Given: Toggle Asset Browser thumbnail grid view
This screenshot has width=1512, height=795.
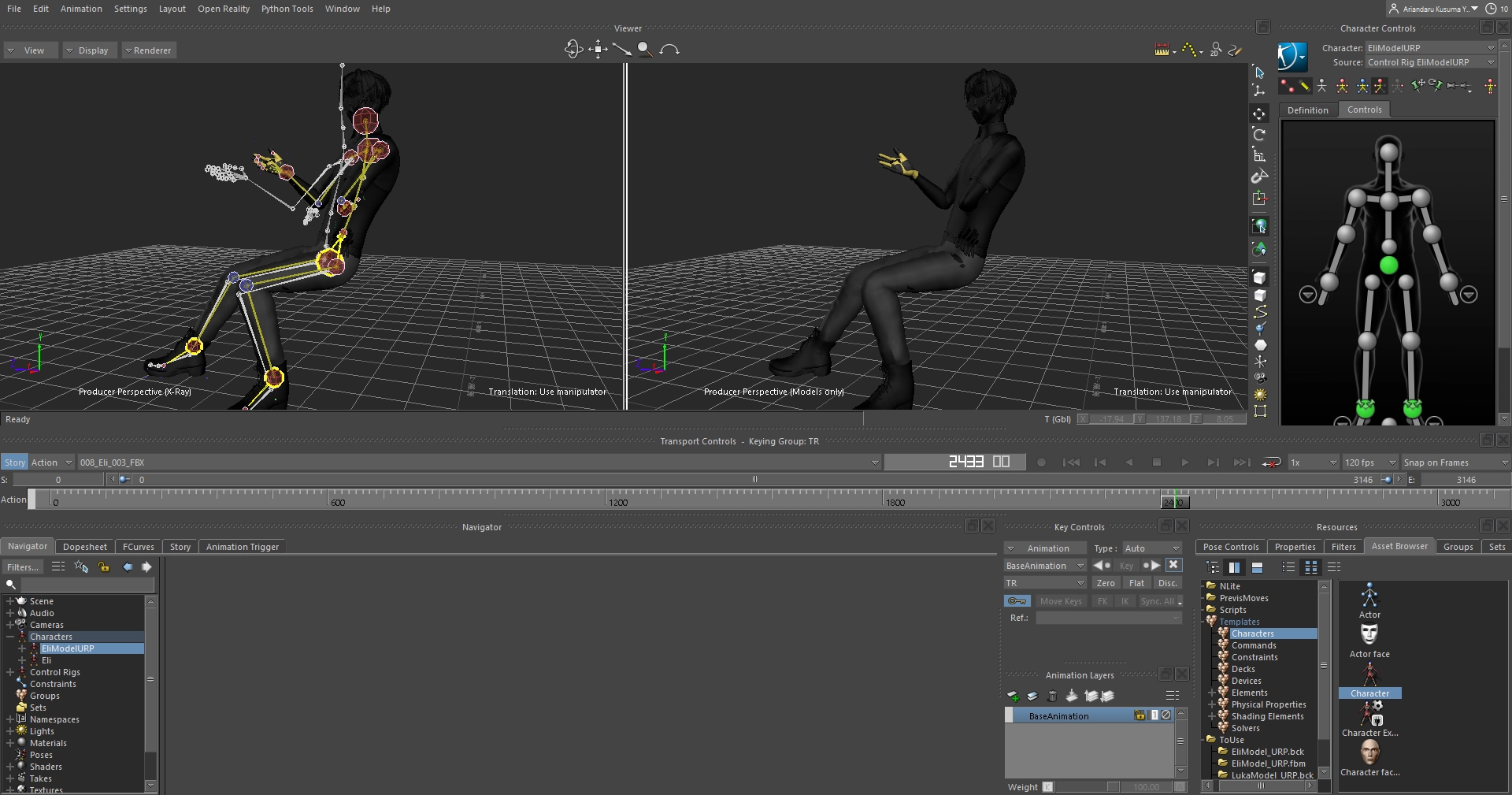Looking at the screenshot, I should pyautogui.click(x=1311, y=567).
